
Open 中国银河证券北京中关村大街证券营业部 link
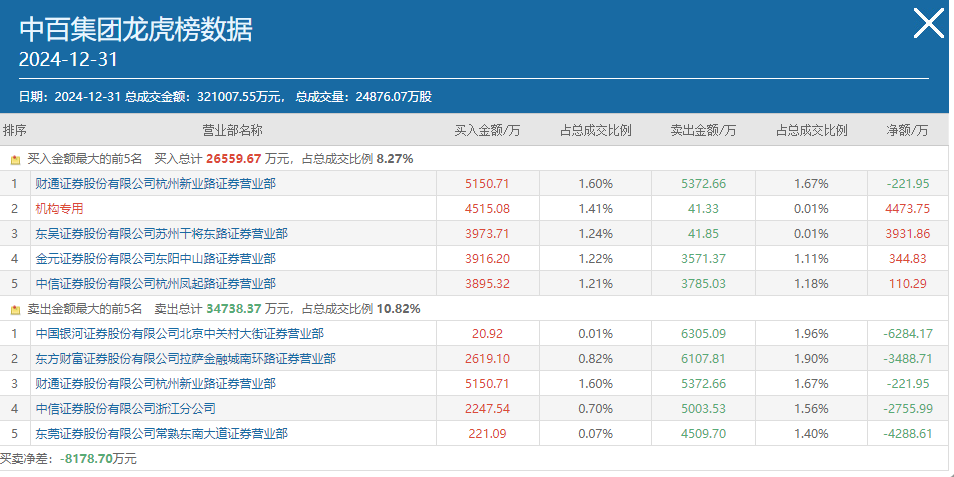coord(179,333)
